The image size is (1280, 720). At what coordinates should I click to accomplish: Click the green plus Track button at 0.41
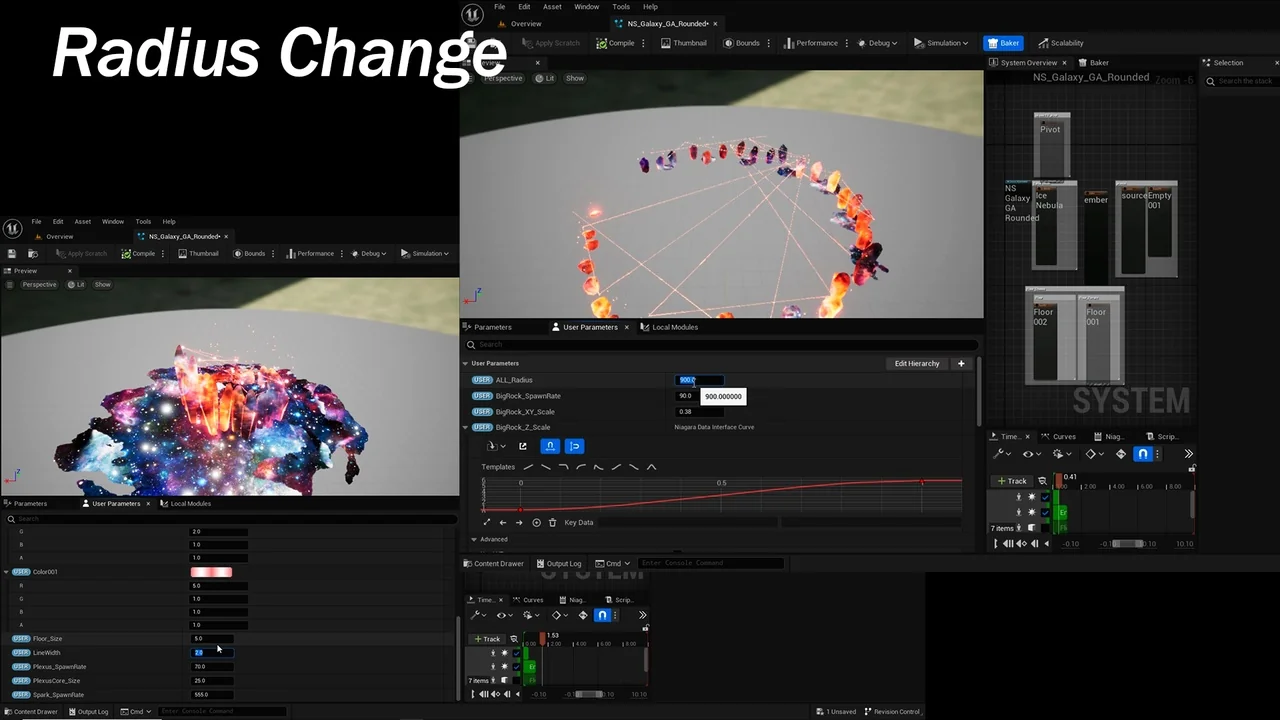[1011, 481]
